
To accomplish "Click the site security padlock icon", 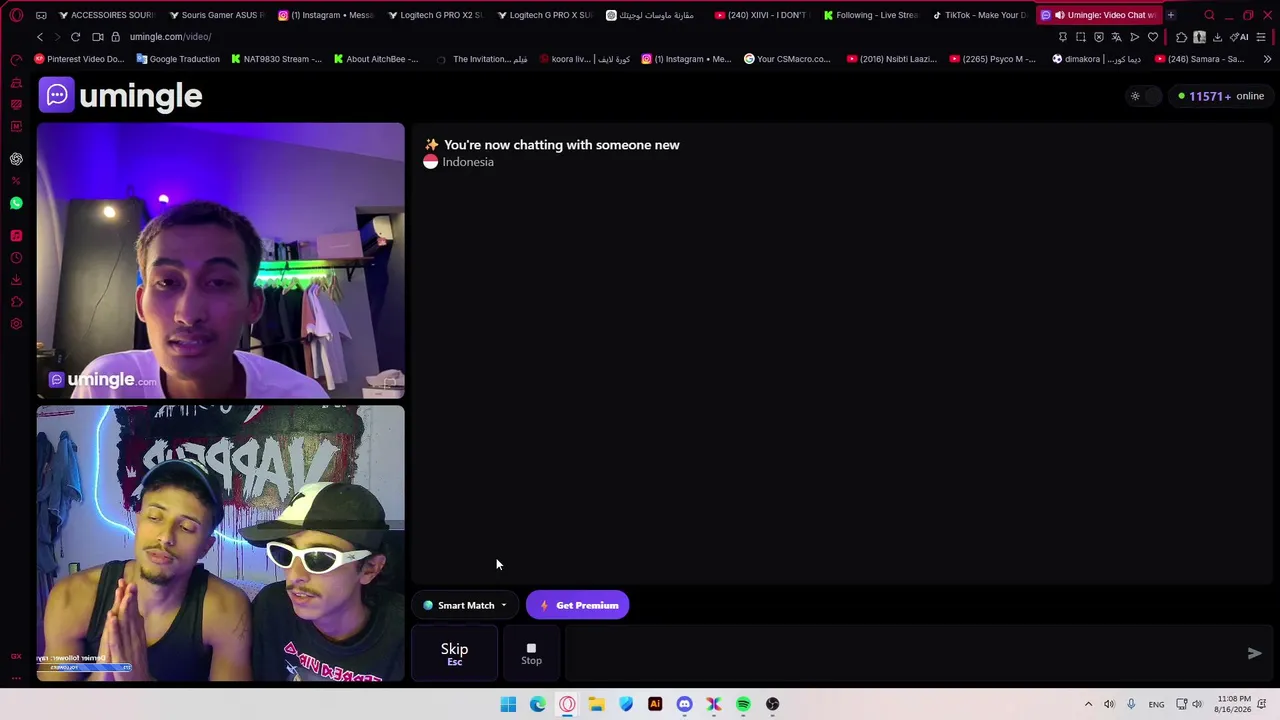I will coord(116,37).
